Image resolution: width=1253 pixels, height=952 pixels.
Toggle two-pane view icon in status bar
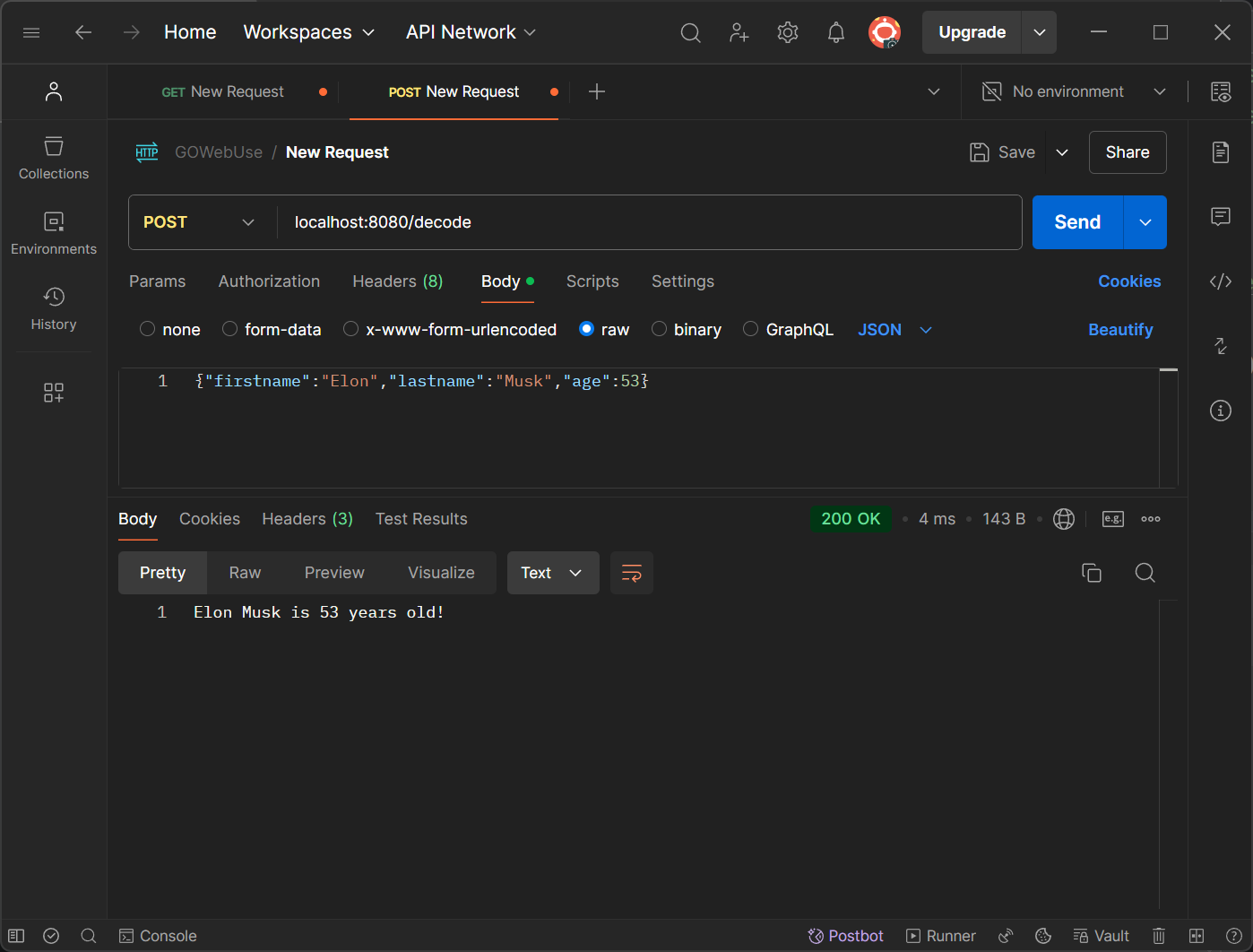(x=1197, y=936)
